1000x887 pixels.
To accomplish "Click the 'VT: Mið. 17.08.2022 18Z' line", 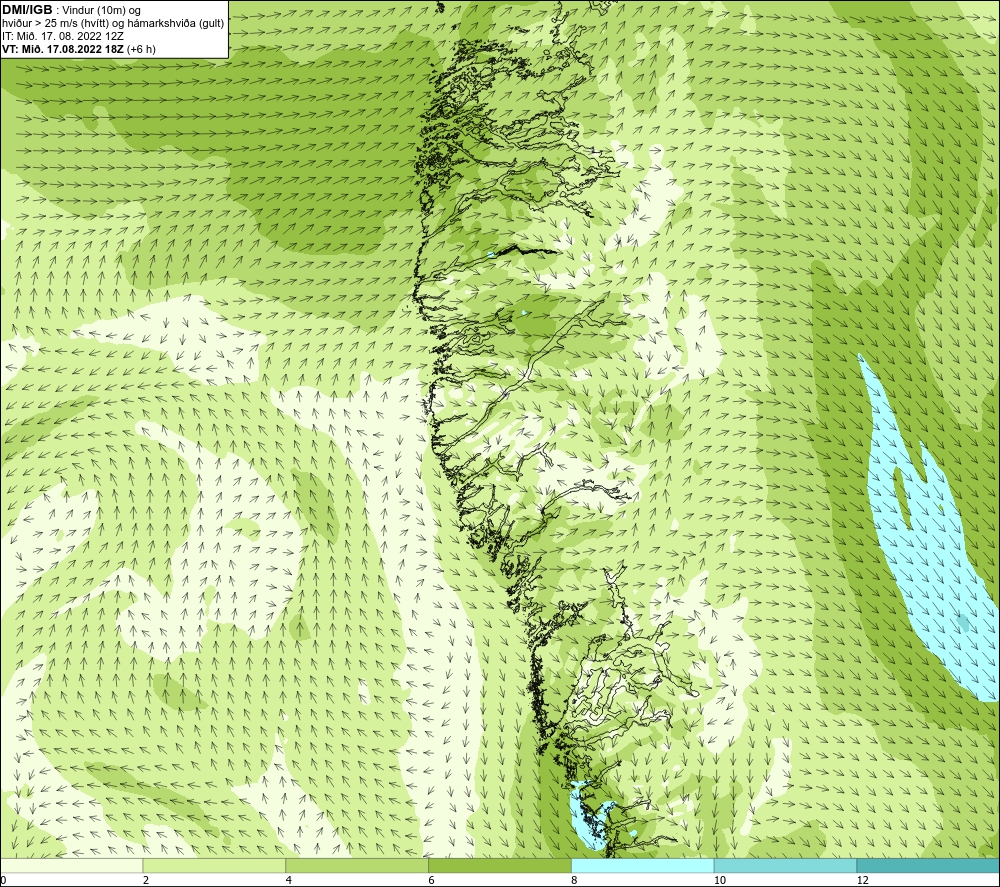I will tap(63, 49).
